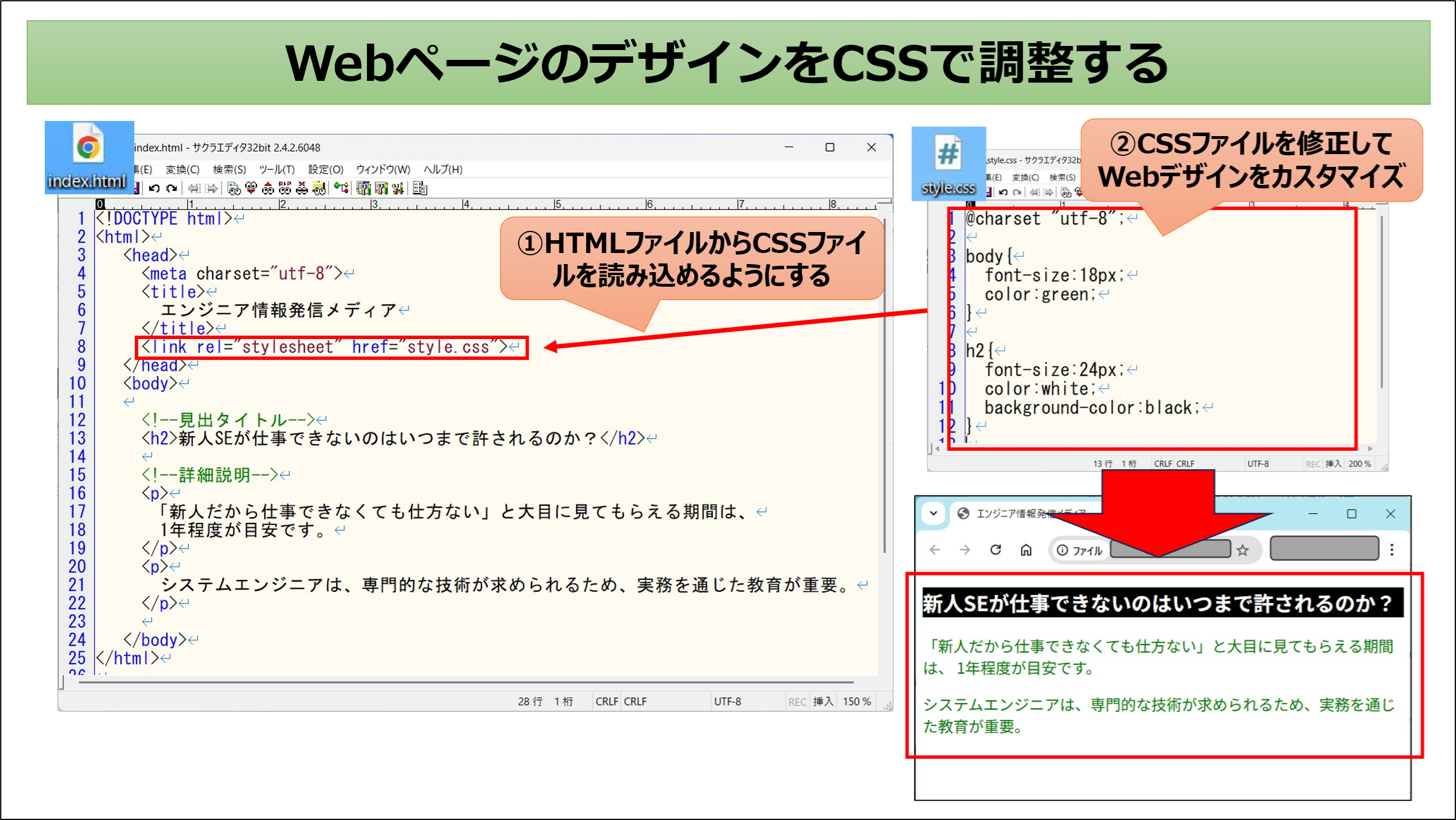Viewport: 1456px width, 820px height.
Task: Open the Search (binoculars) tool in index.html toolbar
Action: [234, 188]
